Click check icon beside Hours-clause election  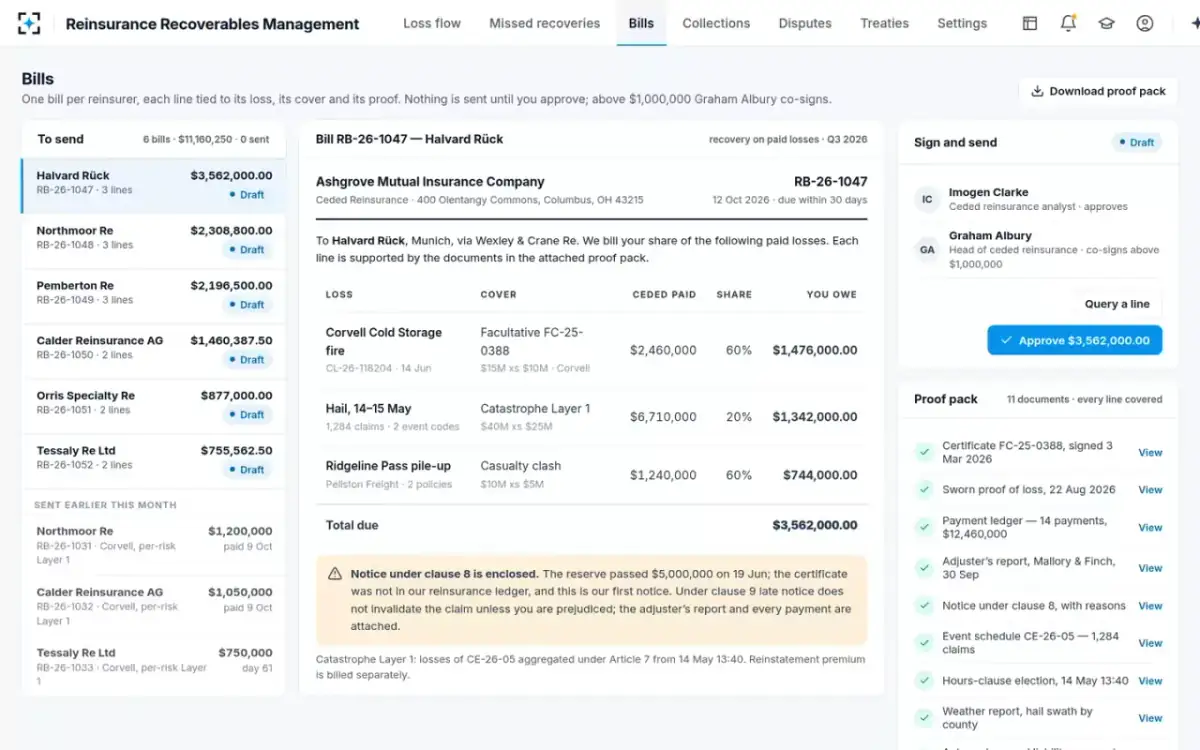click(x=924, y=681)
